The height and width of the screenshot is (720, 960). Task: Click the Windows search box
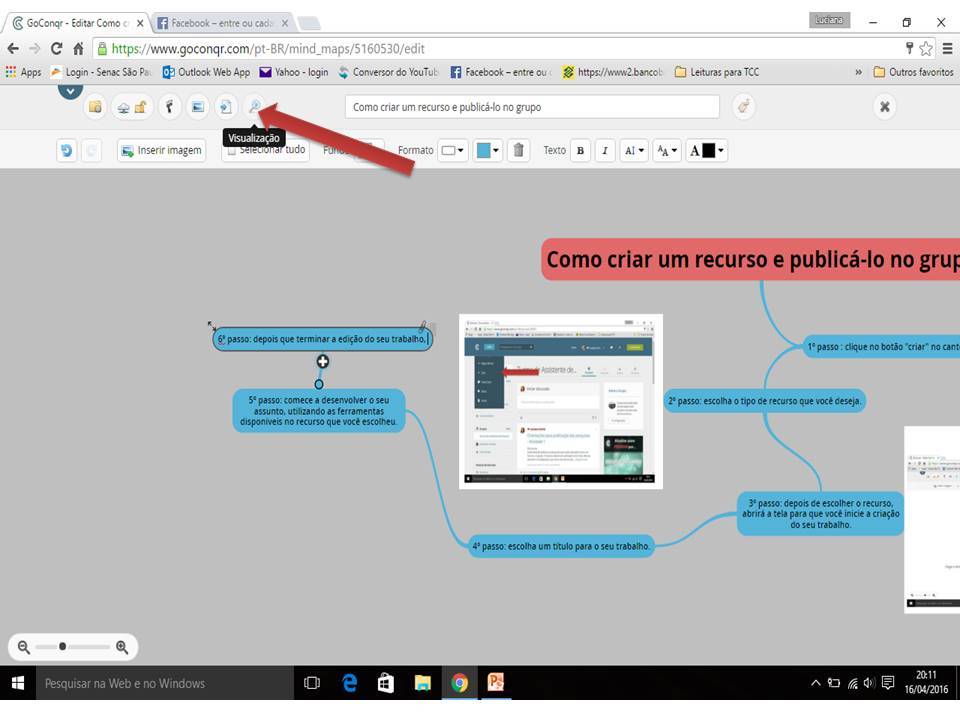point(165,683)
